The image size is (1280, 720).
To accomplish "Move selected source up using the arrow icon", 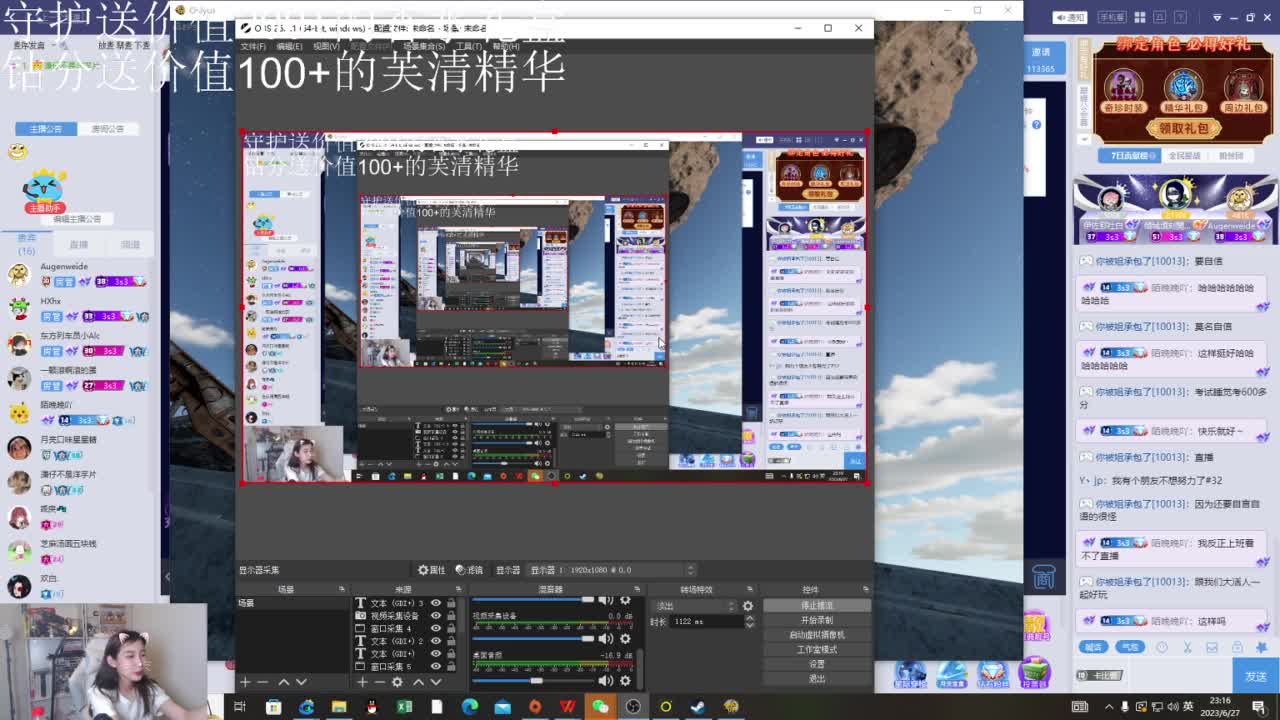I will coord(418,681).
